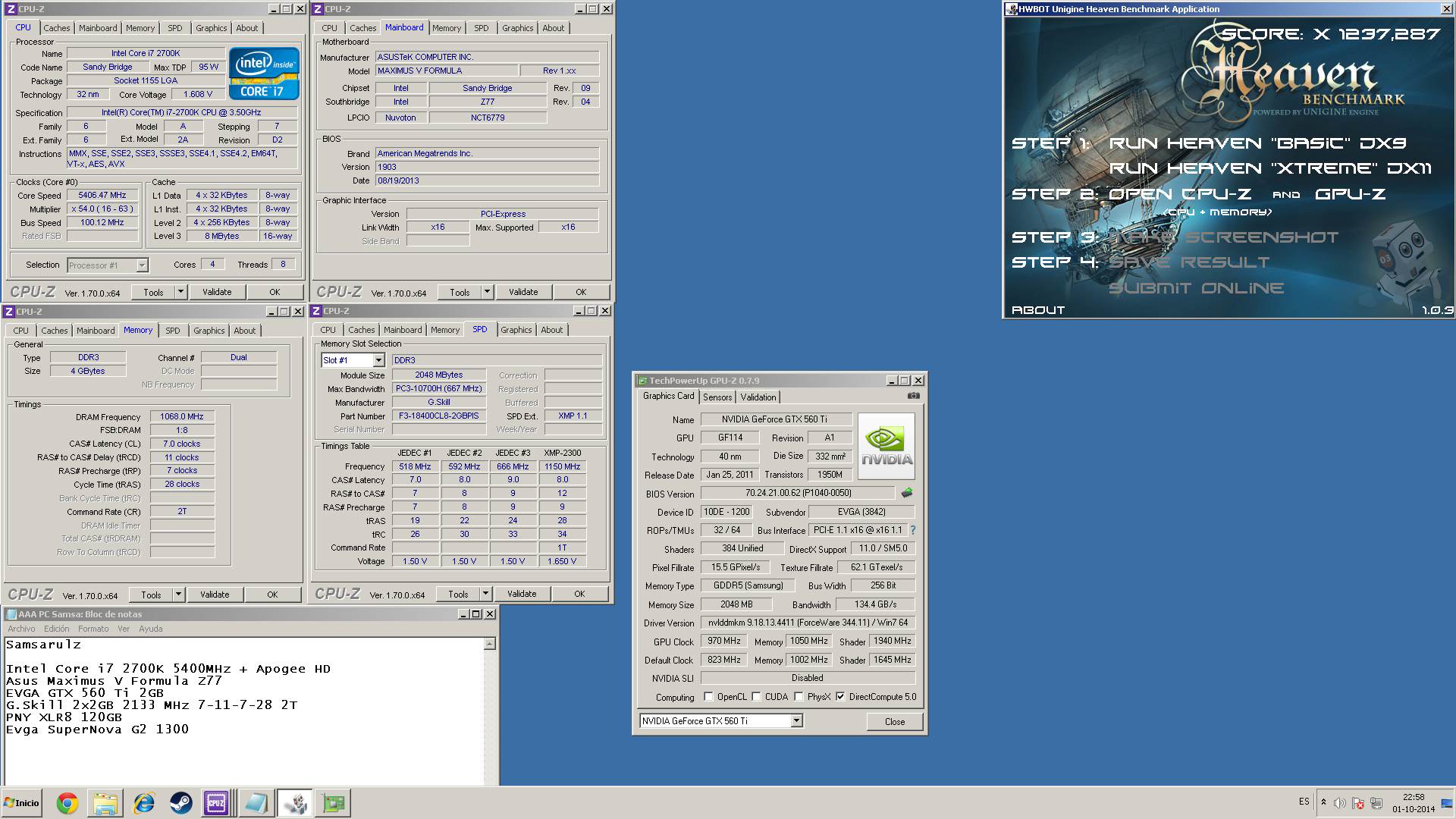Viewport: 1456px width, 819px height.
Task: Click OPEN CPU-Z text in Heaven window
Action: [x=1180, y=194]
